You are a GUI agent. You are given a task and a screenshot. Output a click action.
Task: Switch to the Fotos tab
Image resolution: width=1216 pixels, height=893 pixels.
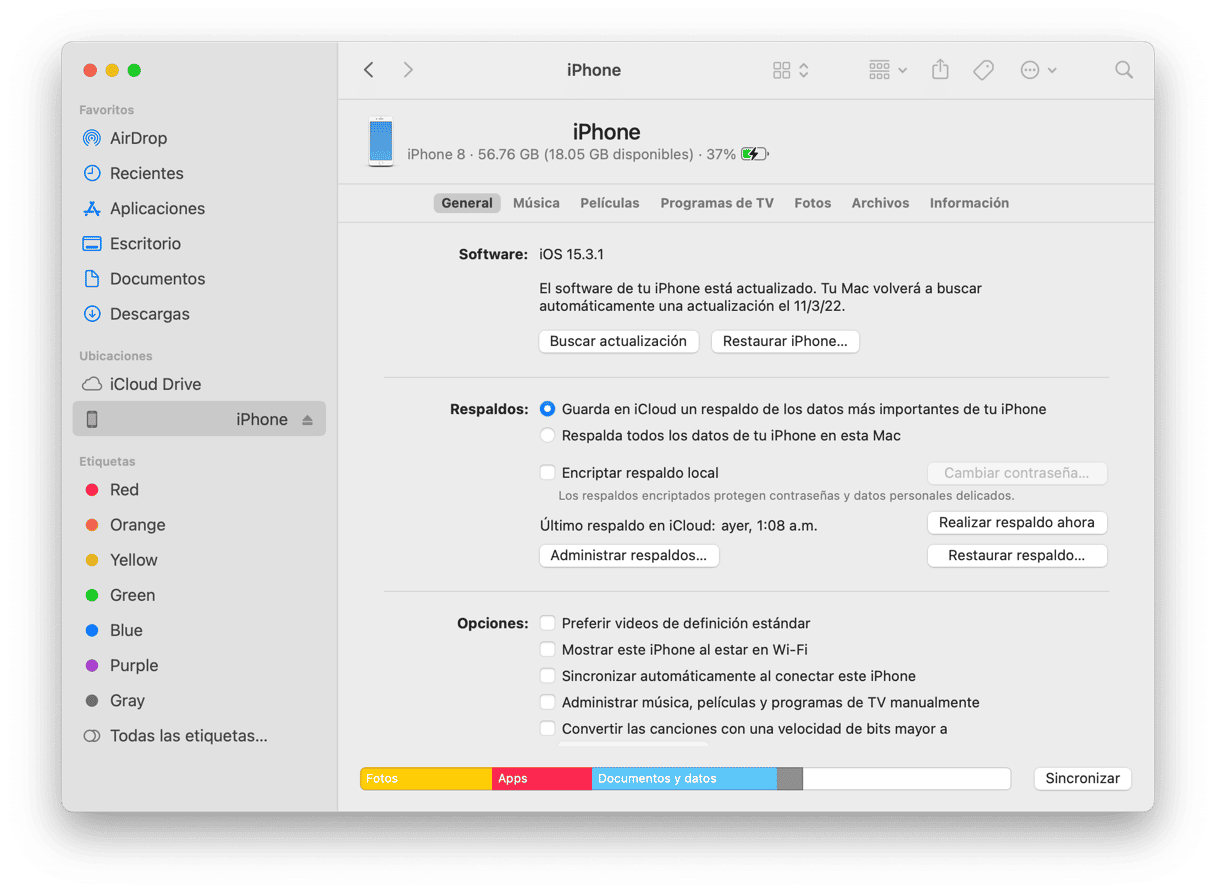pos(813,203)
